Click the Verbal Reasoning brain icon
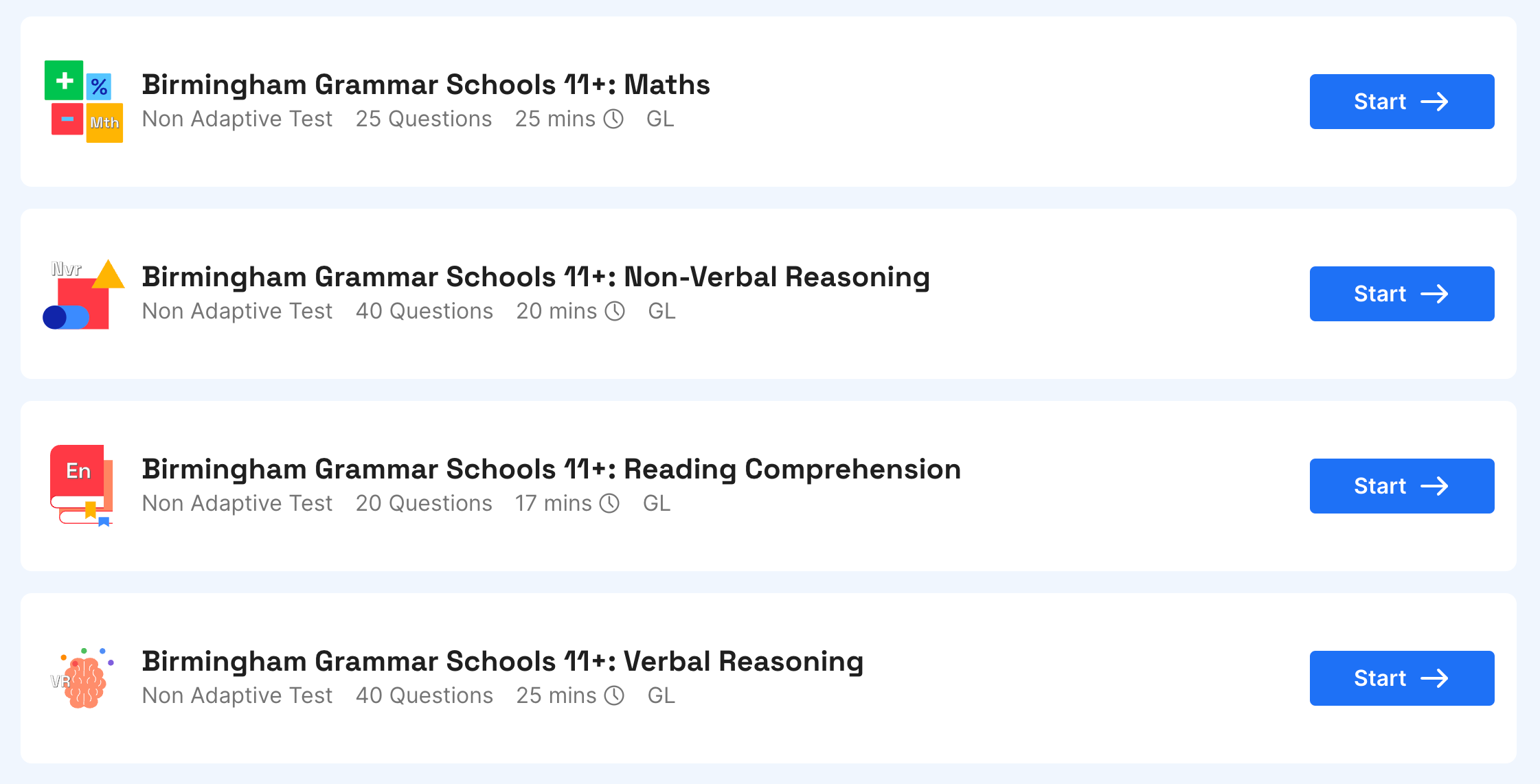1540x784 pixels. [82, 678]
